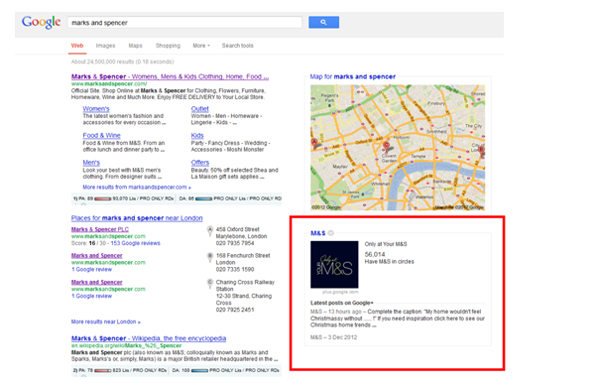Click the 1 Google review link under Charing Cross listing
The height and width of the screenshot is (385, 600).
91,296
